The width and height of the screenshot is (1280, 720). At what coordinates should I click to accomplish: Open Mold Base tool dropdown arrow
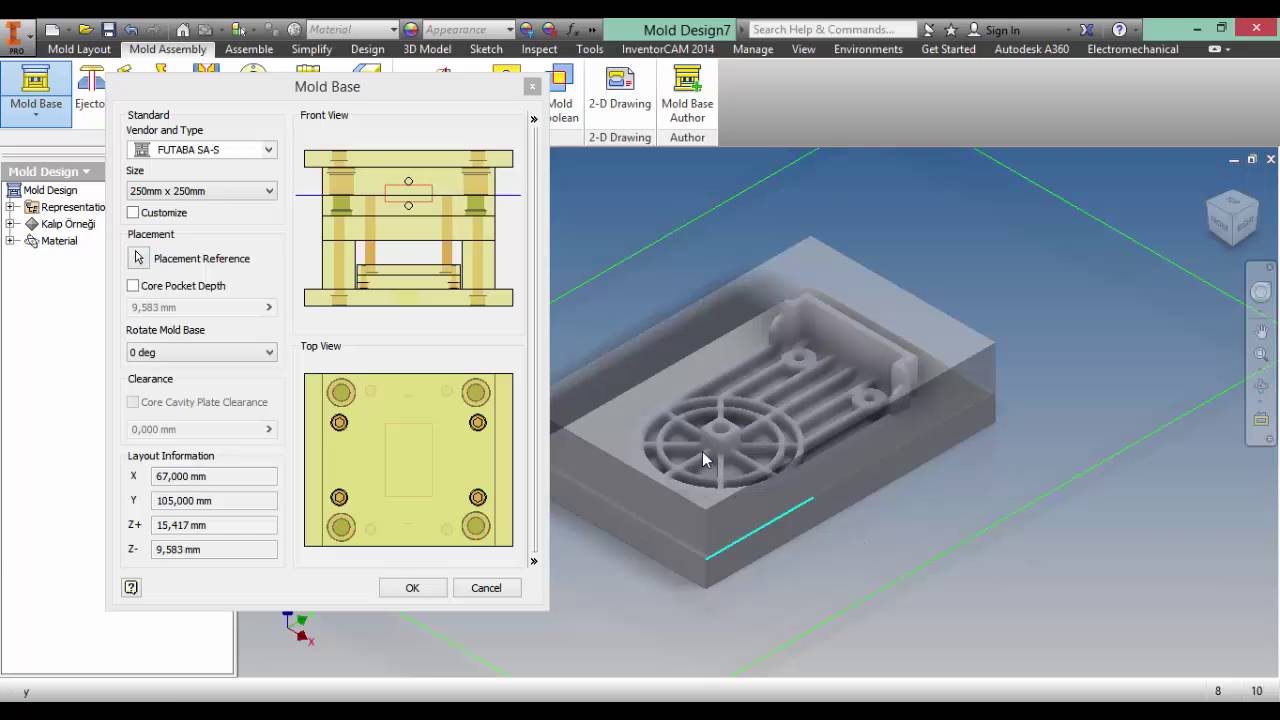coord(36,116)
